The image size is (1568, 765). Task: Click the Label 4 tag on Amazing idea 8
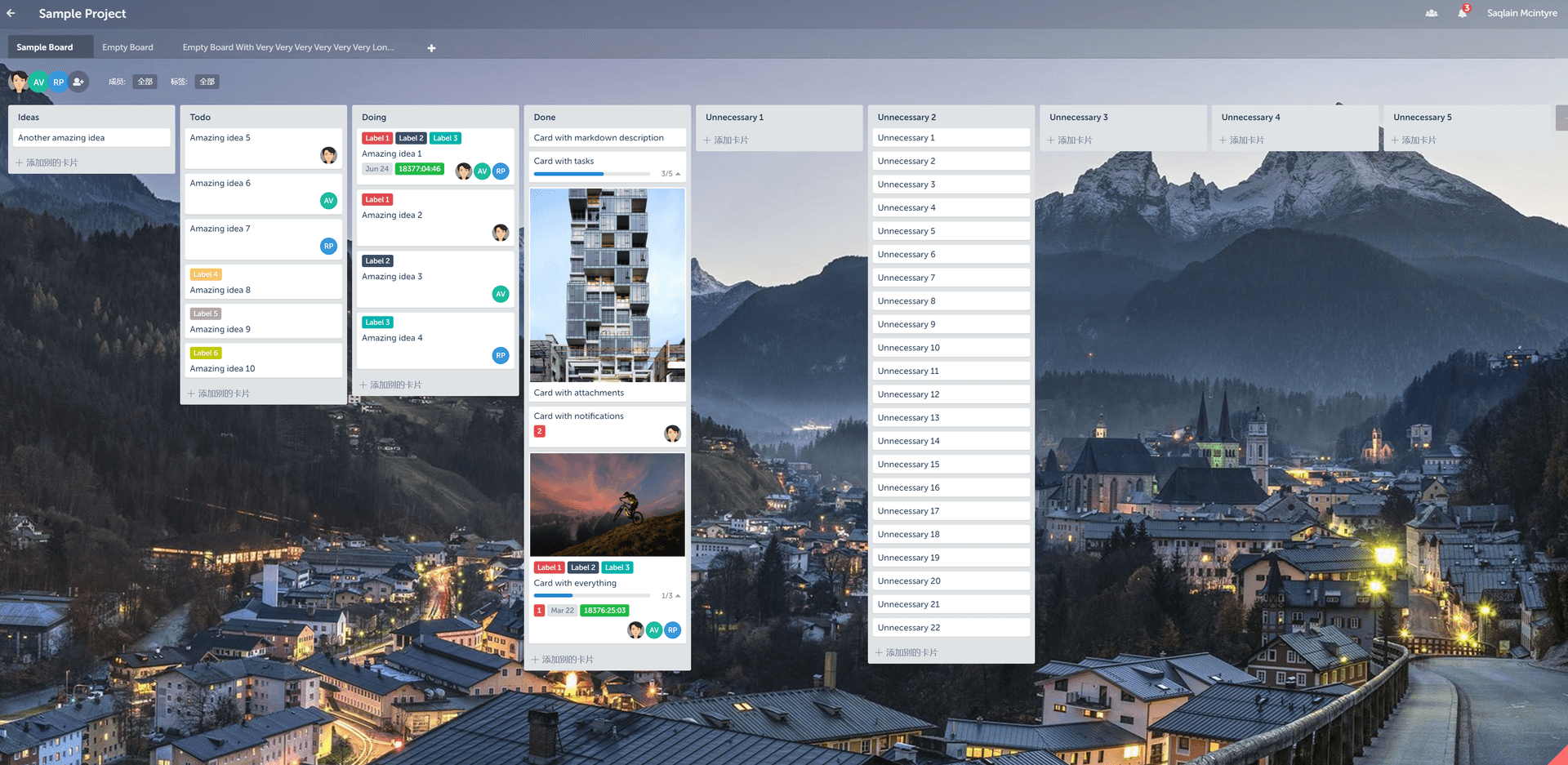point(206,274)
